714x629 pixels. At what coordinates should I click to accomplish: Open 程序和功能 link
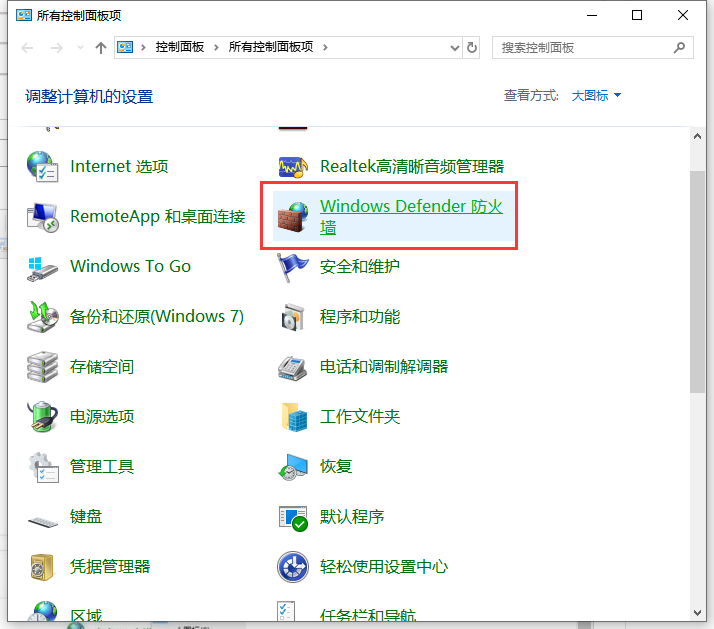[x=360, y=316]
